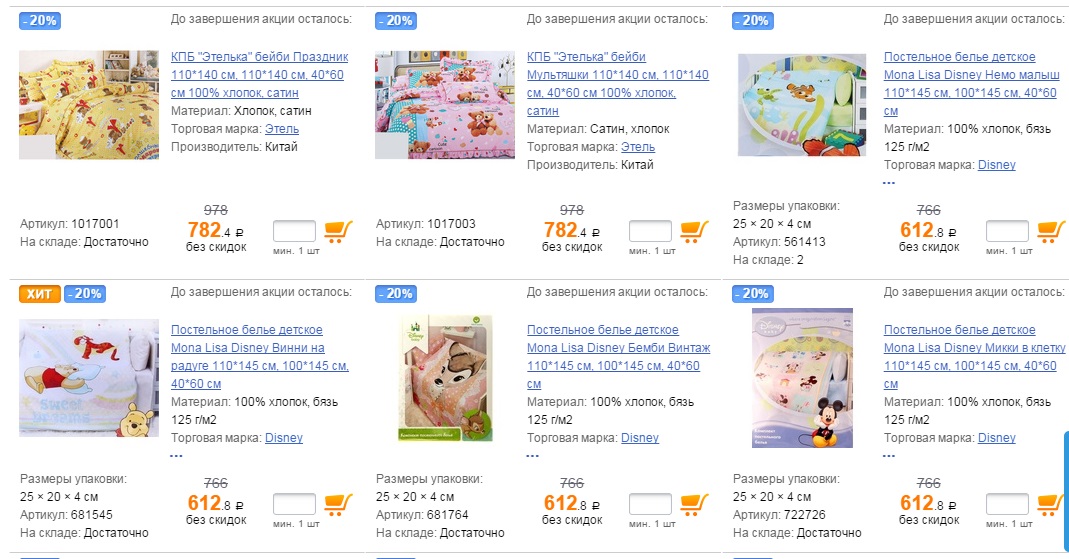Expand details under Немо малыш description
This screenshot has height=559, width=1069.
889,183
